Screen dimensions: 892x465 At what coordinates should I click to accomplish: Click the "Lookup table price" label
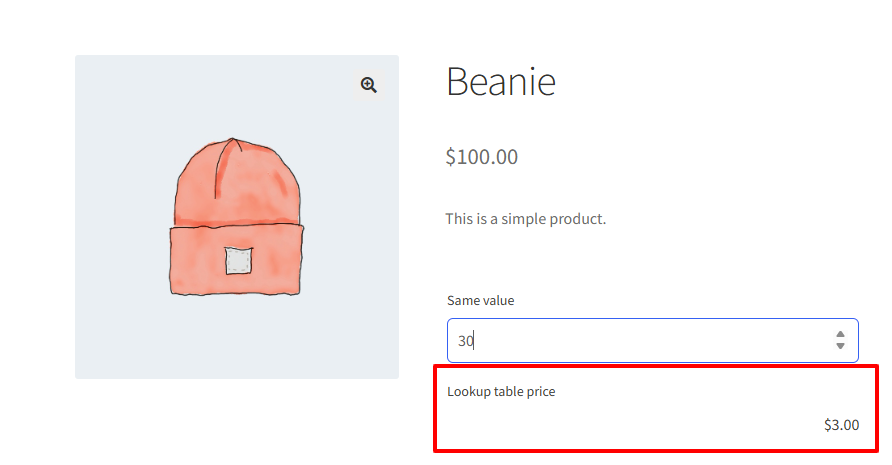click(x=501, y=392)
